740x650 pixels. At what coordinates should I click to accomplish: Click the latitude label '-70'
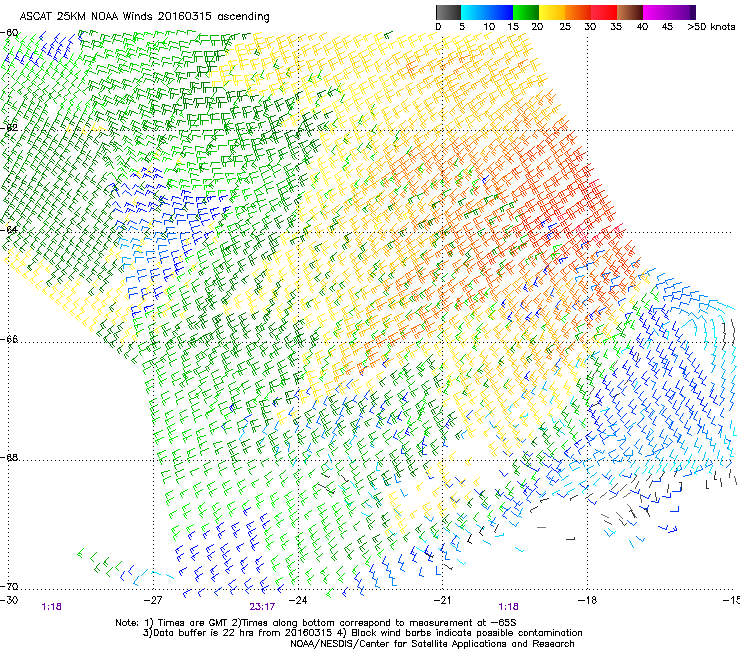pos(9,587)
